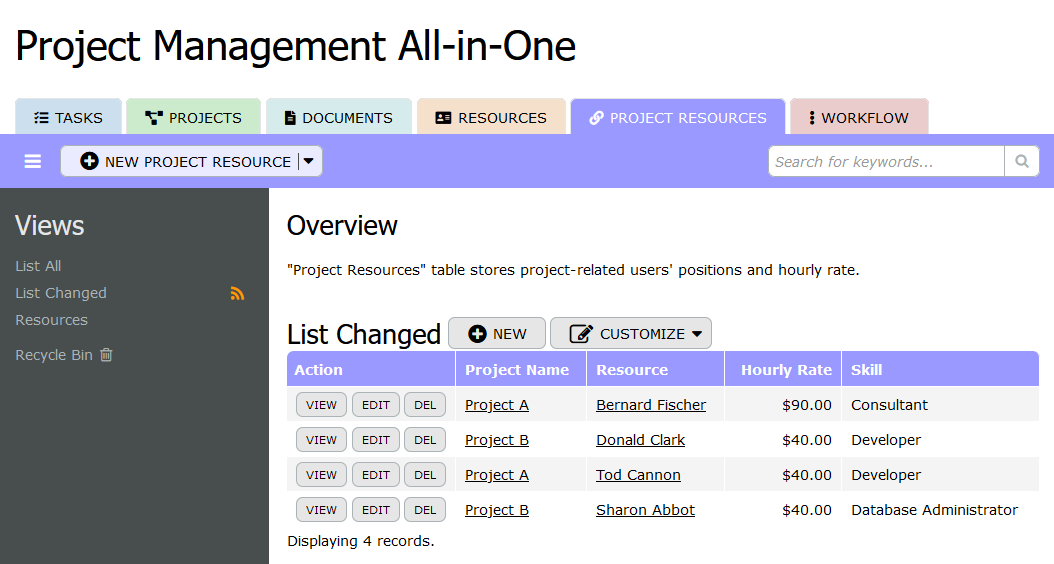Screen dimensions: 1054x564
Task: Click the New button beside List Changed
Action: point(497,334)
